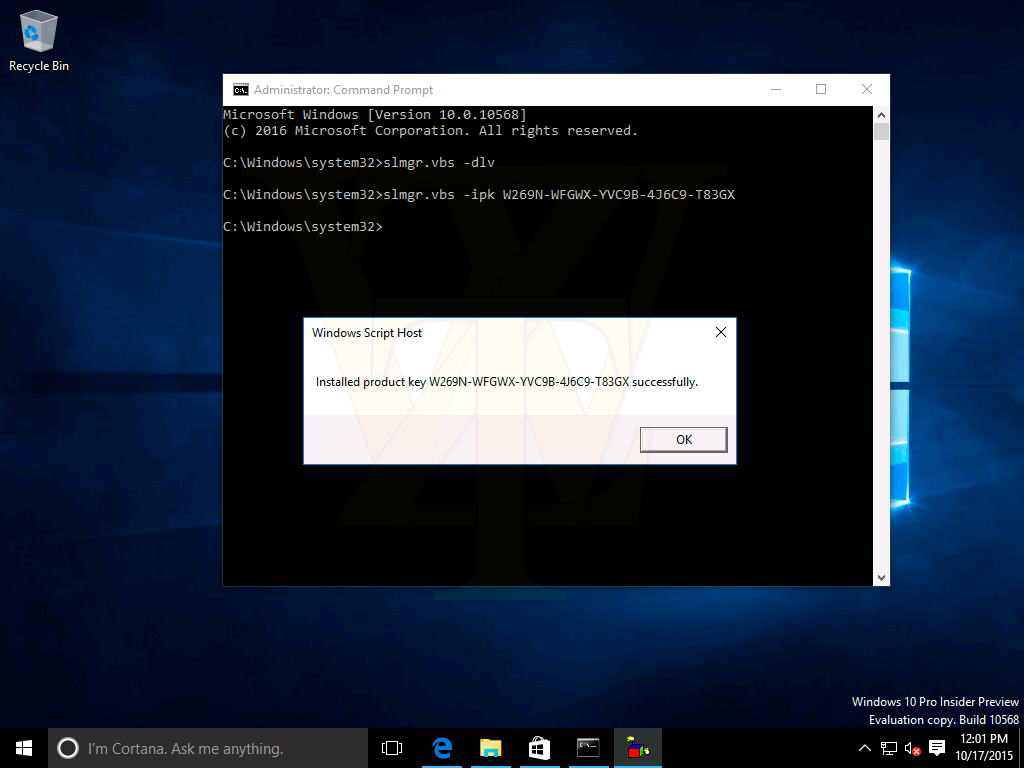1024x768 pixels.
Task: Open the Windows Store taskbar icon
Action: tap(539, 747)
